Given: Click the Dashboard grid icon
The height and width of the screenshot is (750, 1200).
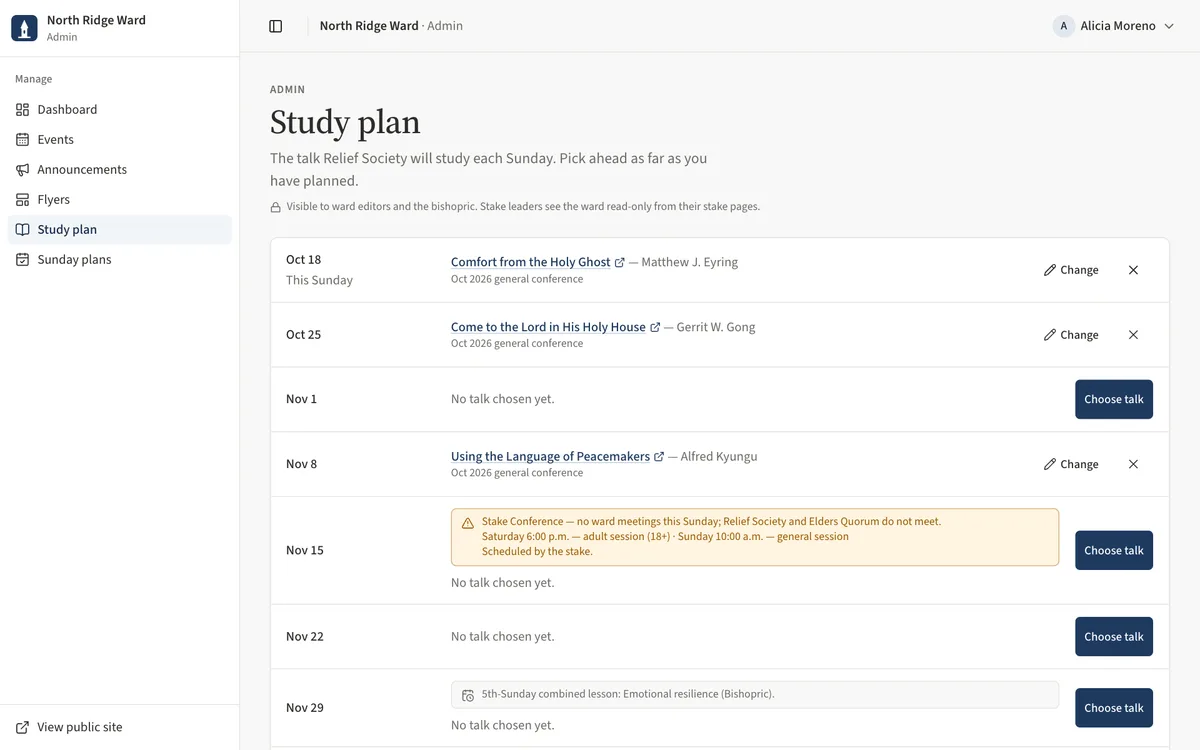Looking at the screenshot, I should pos(23,110).
